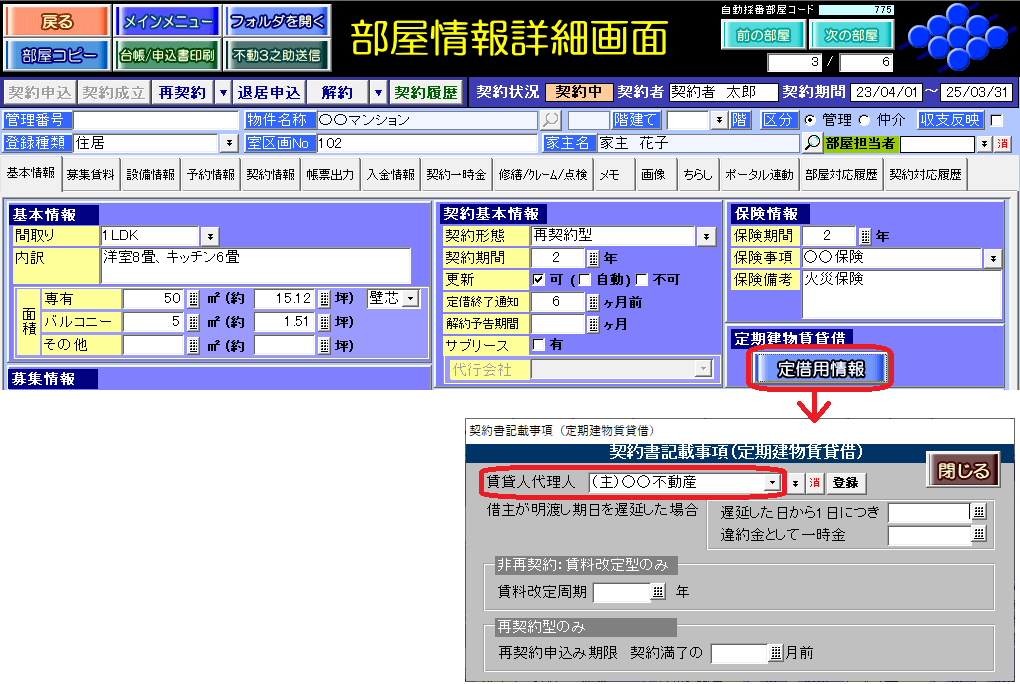Image resolution: width=1020 pixels, height=684 pixels.
Task: Click the magnifier icon beside 物件名称 field
Action: click(x=550, y=120)
